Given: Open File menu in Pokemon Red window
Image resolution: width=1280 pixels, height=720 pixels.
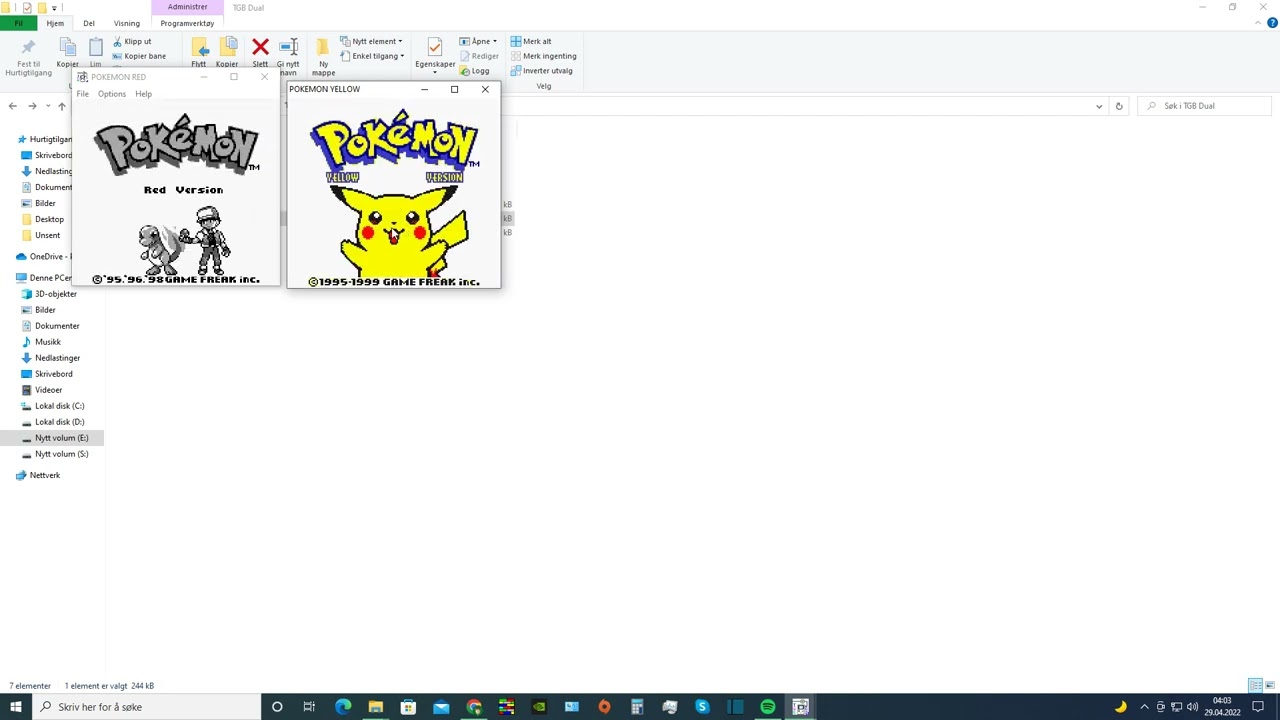Looking at the screenshot, I should click(83, 94).
